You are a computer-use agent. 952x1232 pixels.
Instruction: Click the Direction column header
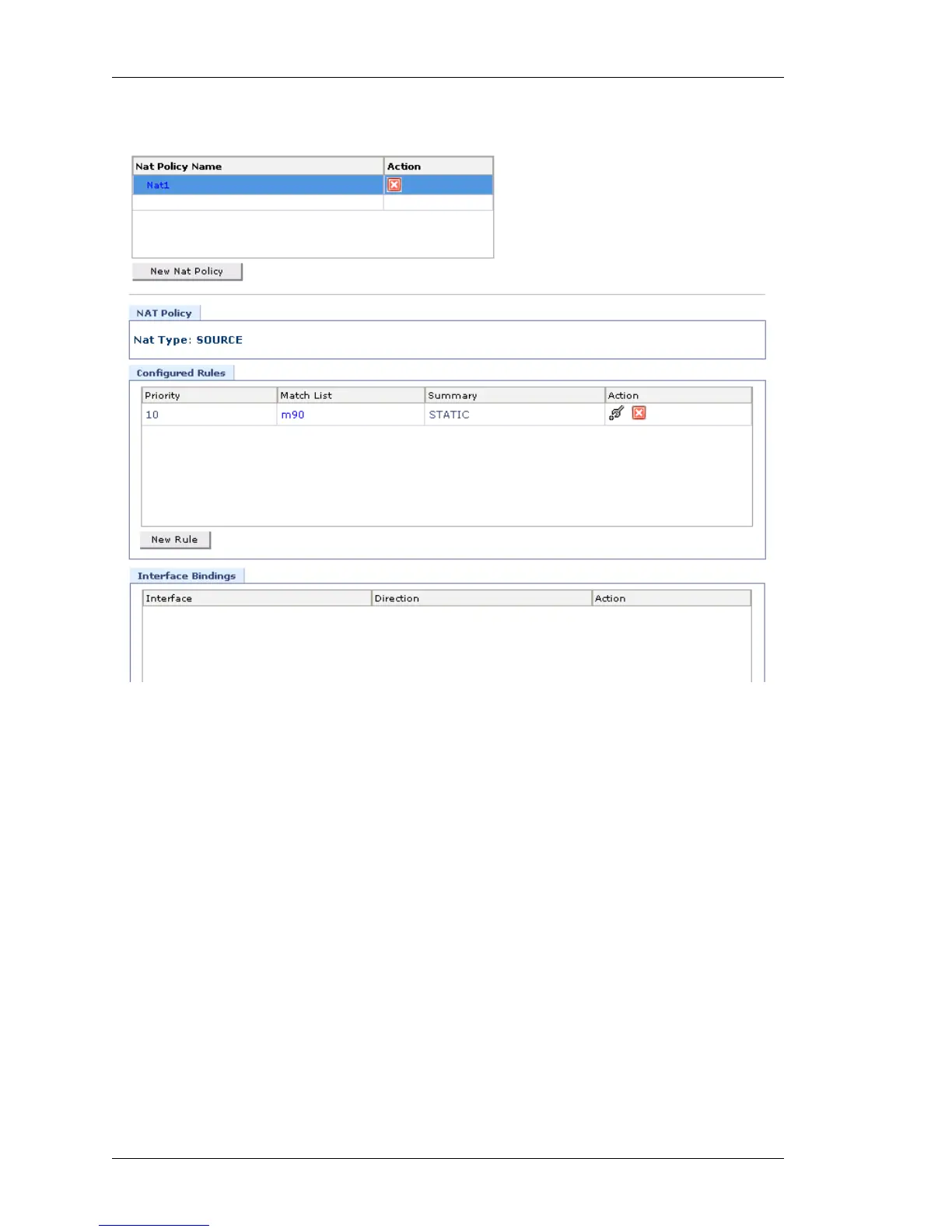(x=482, y=598)
